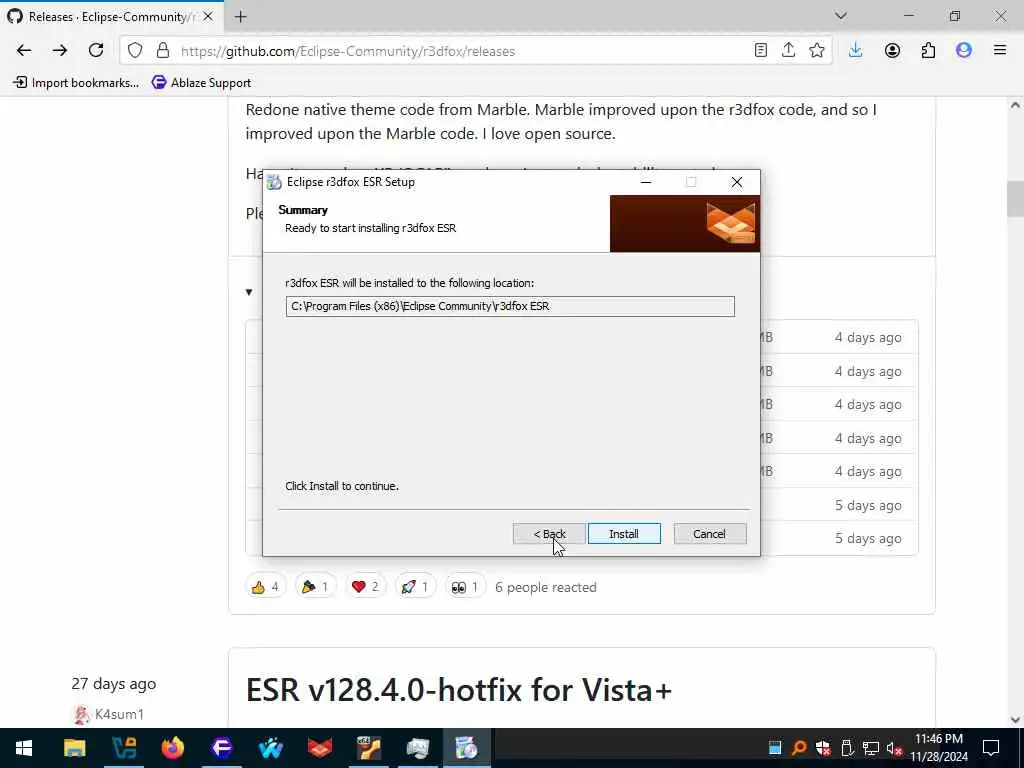Open the r3dfox red fox taskbar icon

[x=319, y=748]
